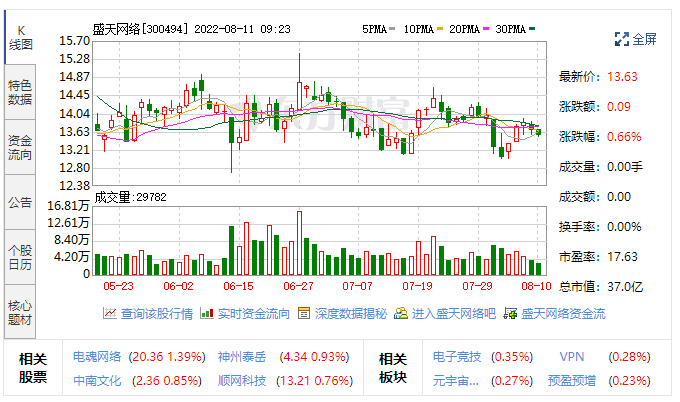Image resolution: width=680 pixels, height=402 pixels.
Task: Click 顺网科技 quote (13.21 0.76%)
Action: (314, 381)
